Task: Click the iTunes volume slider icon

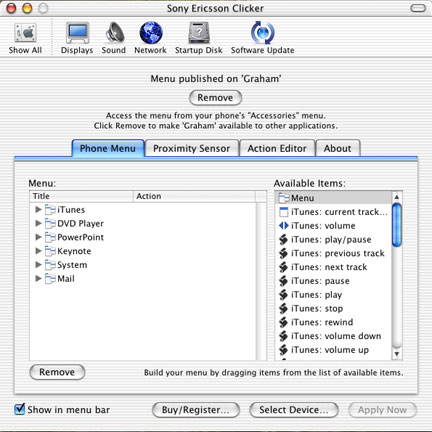Action: [283, 226]
